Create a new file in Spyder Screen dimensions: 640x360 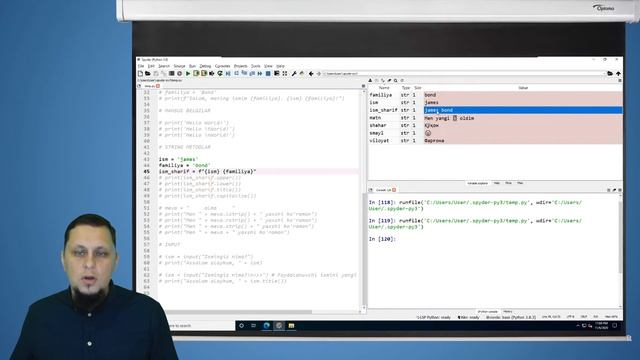140,73
